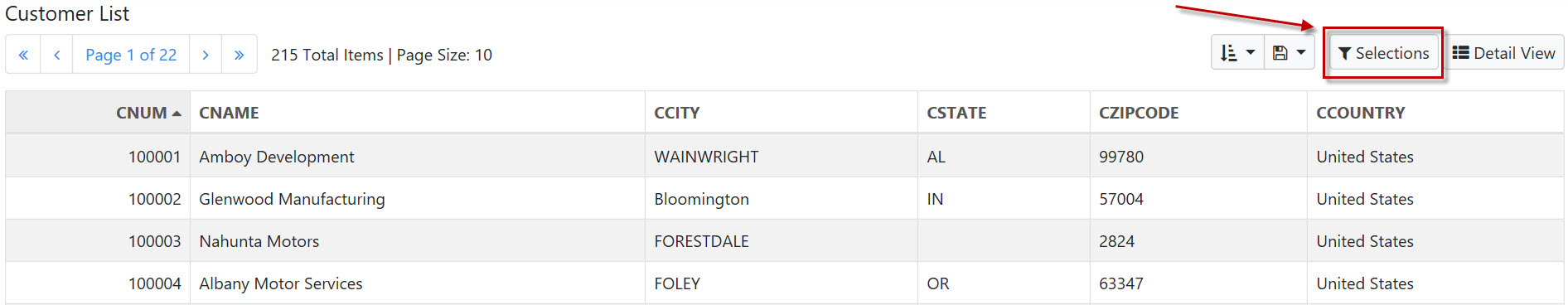
Task: Select the Albany Motor Services row
Action: point(785,283)
